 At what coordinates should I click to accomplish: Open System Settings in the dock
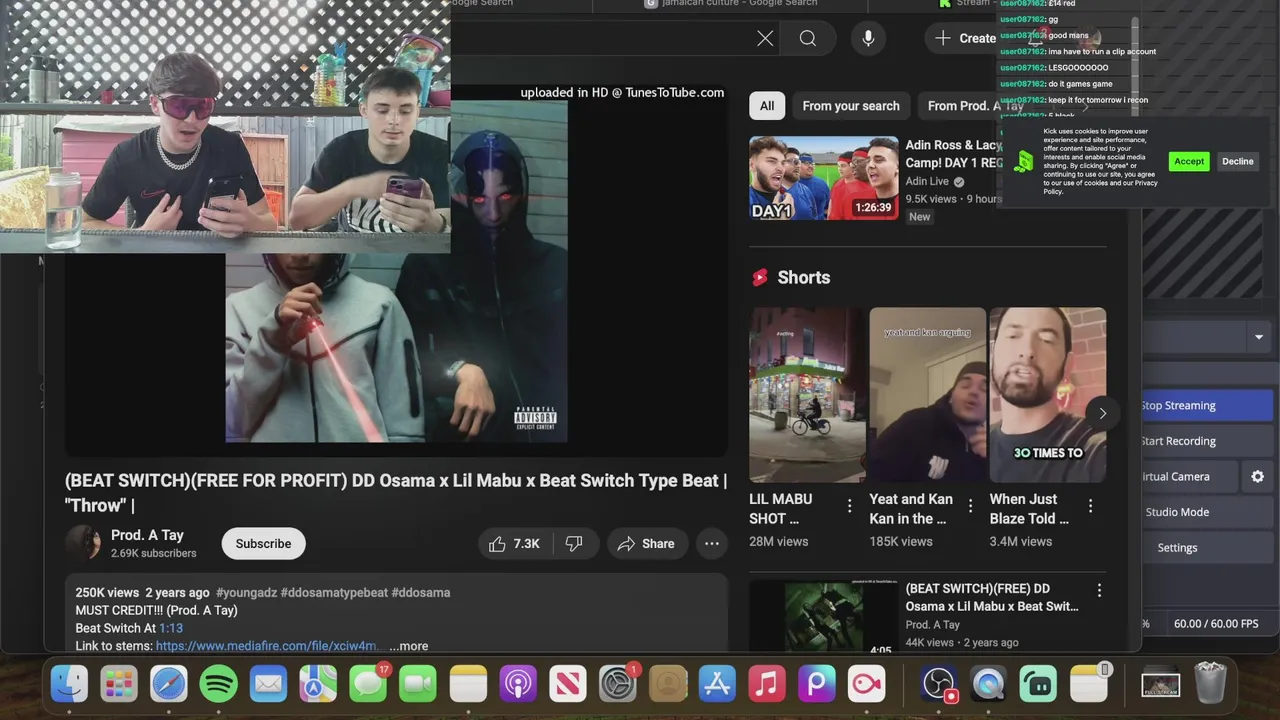coord(618,684)
